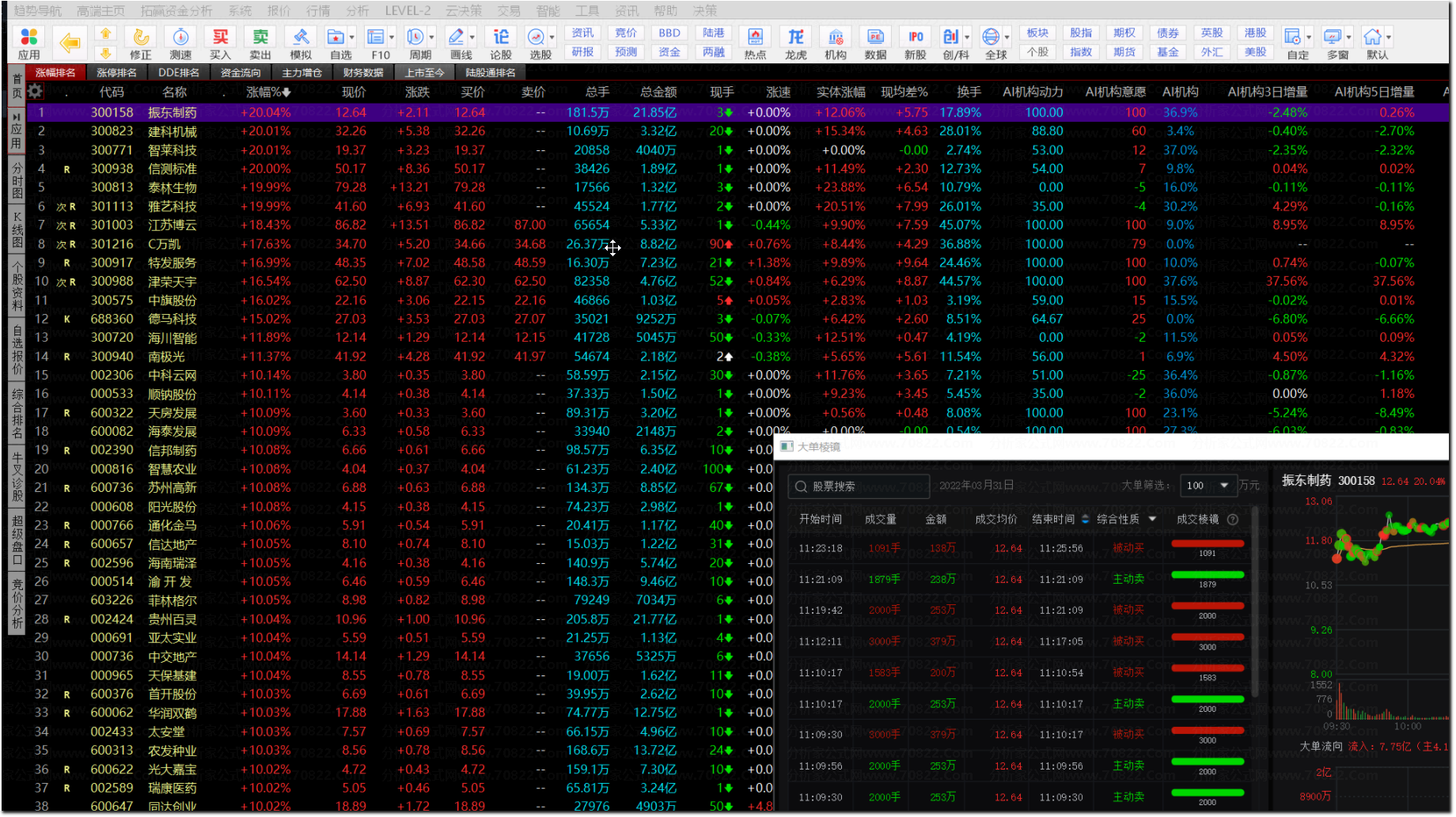Click the small up arrow toolbar icon

tap(105, 33)
